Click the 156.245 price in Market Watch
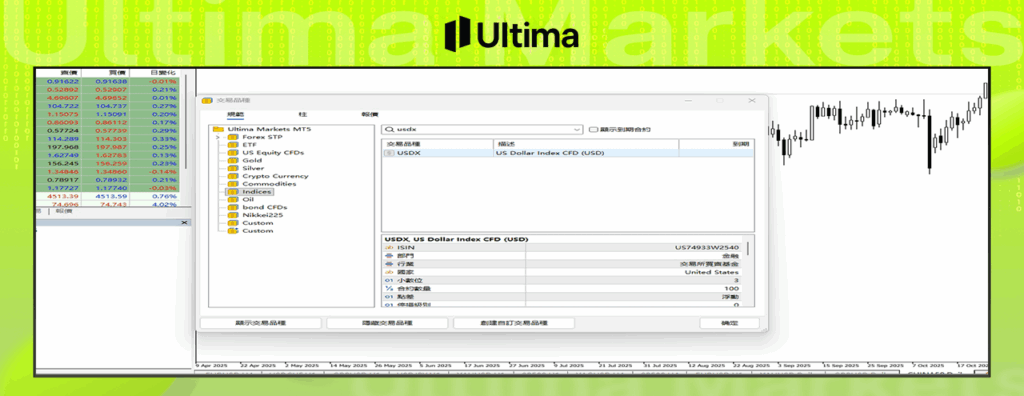The width and height of the screenshot is (1024, 396). [x=63, y=163]
